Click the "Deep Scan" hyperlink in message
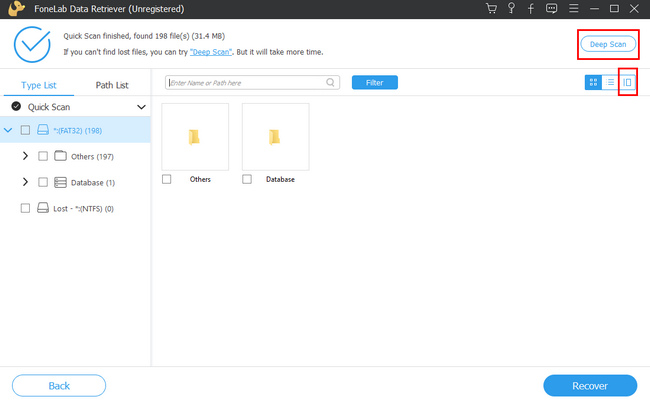This screenshot has width=650, height=402. (x=211, y=52)
